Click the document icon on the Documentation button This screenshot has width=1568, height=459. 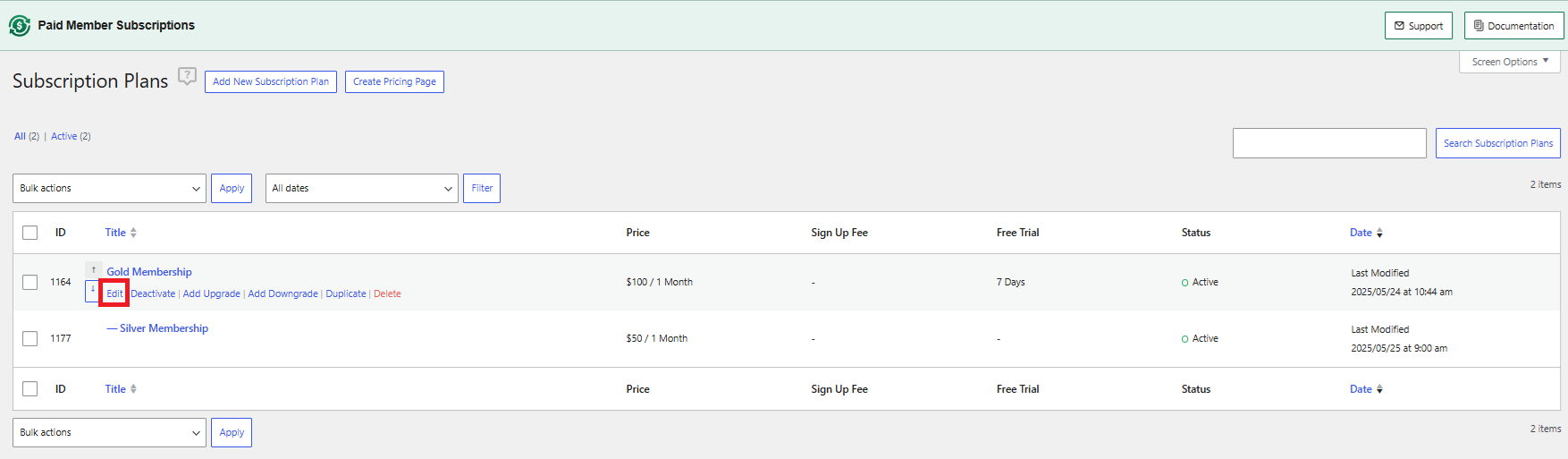1479,26
